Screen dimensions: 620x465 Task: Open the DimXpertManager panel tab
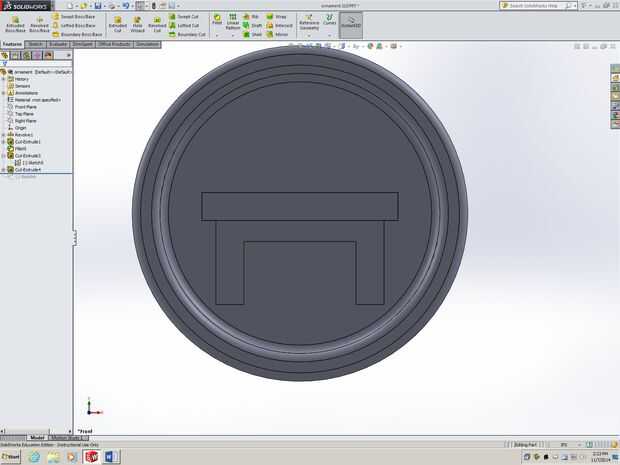point(37,55)
